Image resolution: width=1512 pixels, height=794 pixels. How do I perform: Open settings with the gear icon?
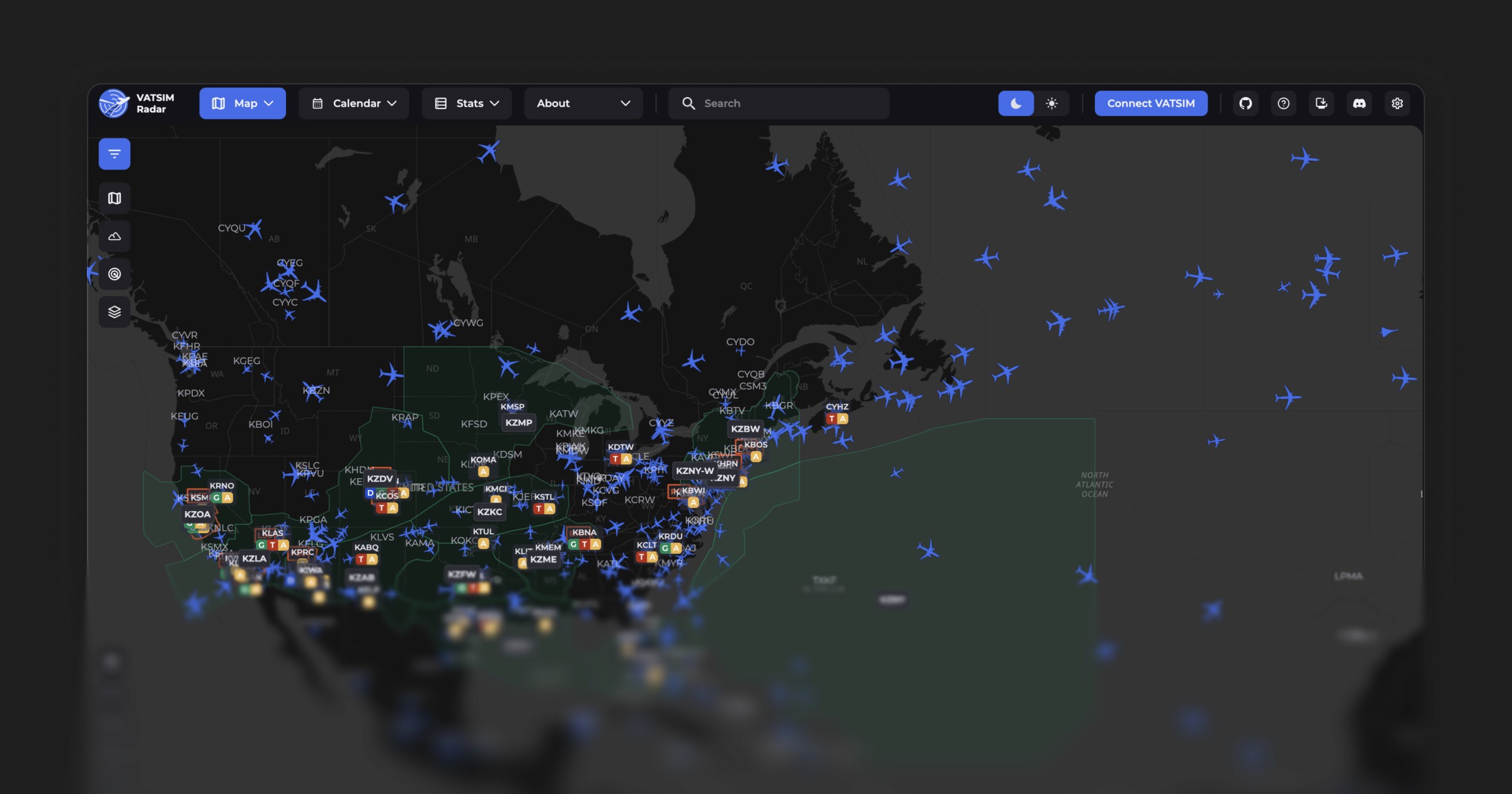click(1397, 103)
